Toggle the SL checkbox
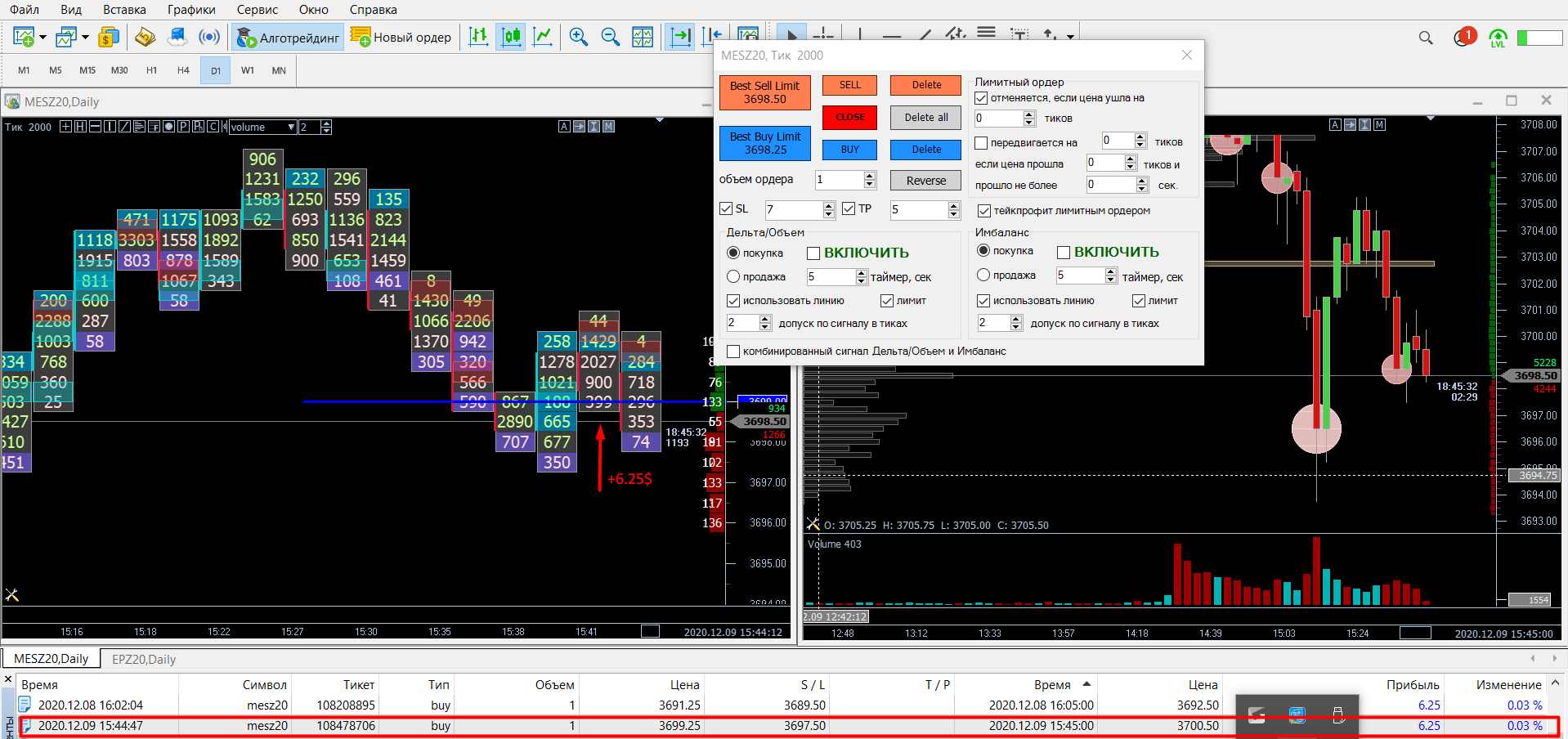This screenshot has width=1568, height=739. pyautogui.click(x=726, y=209)
